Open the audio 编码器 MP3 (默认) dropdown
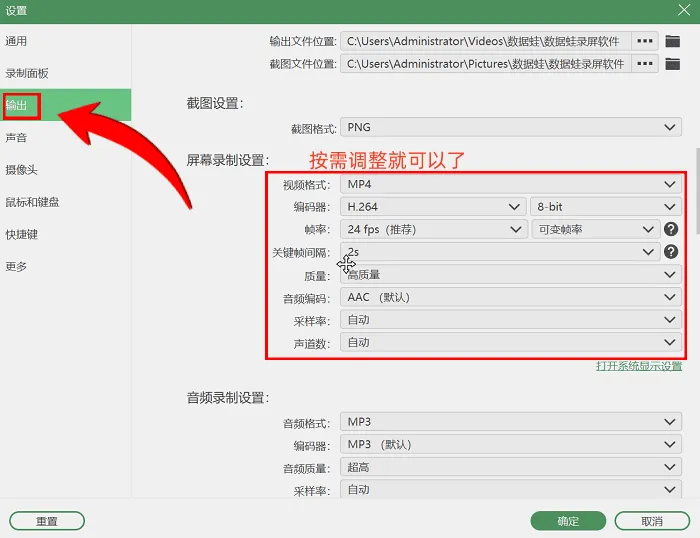This screenshot has width=700, height=538. pyautogui.click(x=511, y=445)
